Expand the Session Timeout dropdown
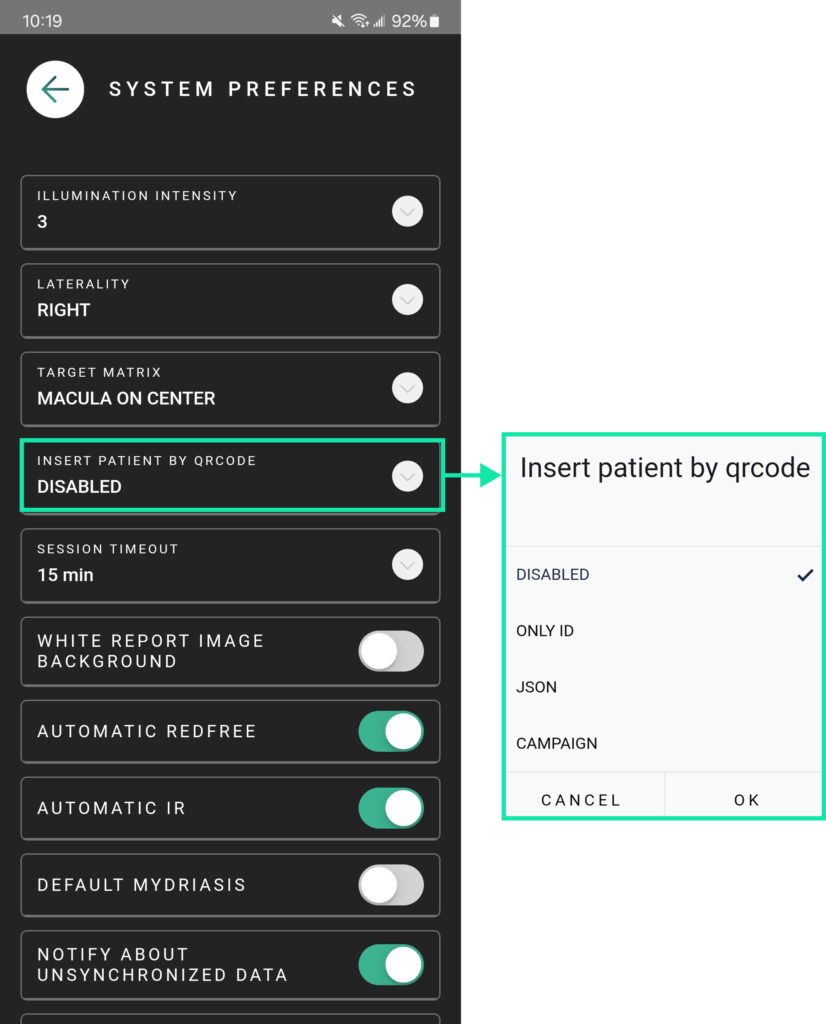The image size is (826, 1024). click(407, 565)
